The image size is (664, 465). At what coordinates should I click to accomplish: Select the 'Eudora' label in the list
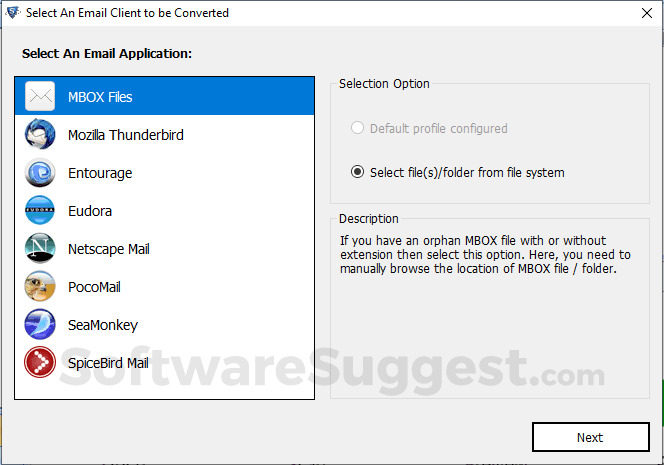pyautogui.click(x=90, y=211)
